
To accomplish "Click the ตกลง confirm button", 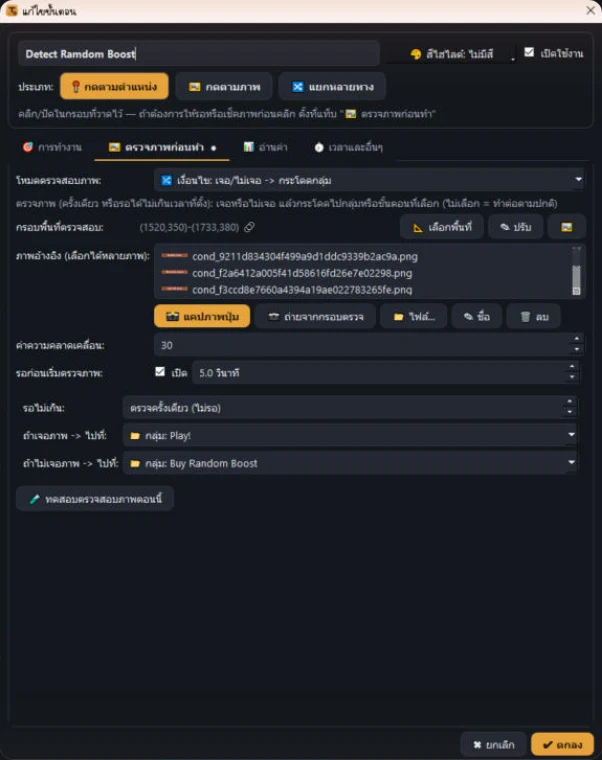I will click(x=562, y=744).
